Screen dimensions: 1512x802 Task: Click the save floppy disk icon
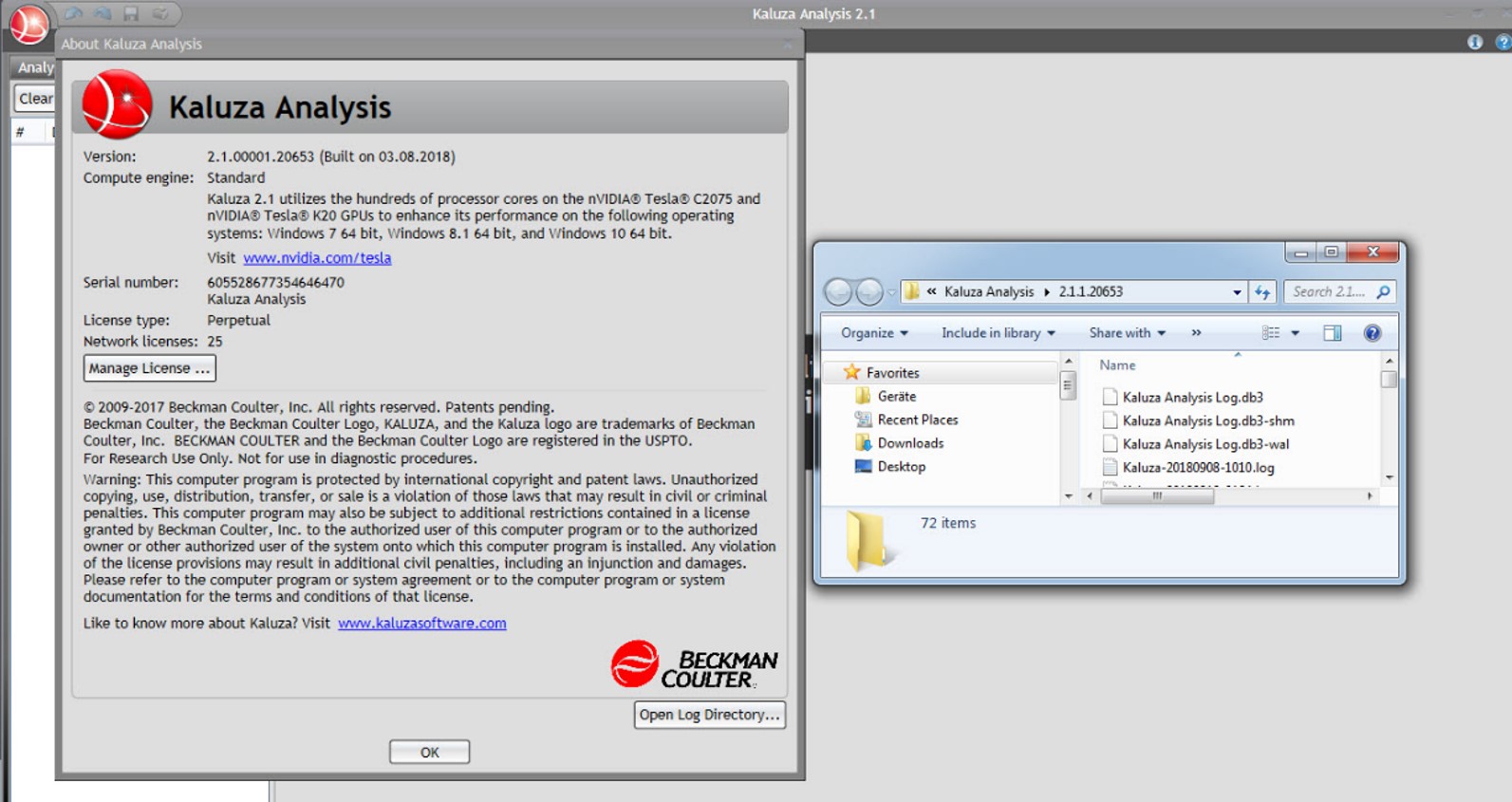click(131, 13)
